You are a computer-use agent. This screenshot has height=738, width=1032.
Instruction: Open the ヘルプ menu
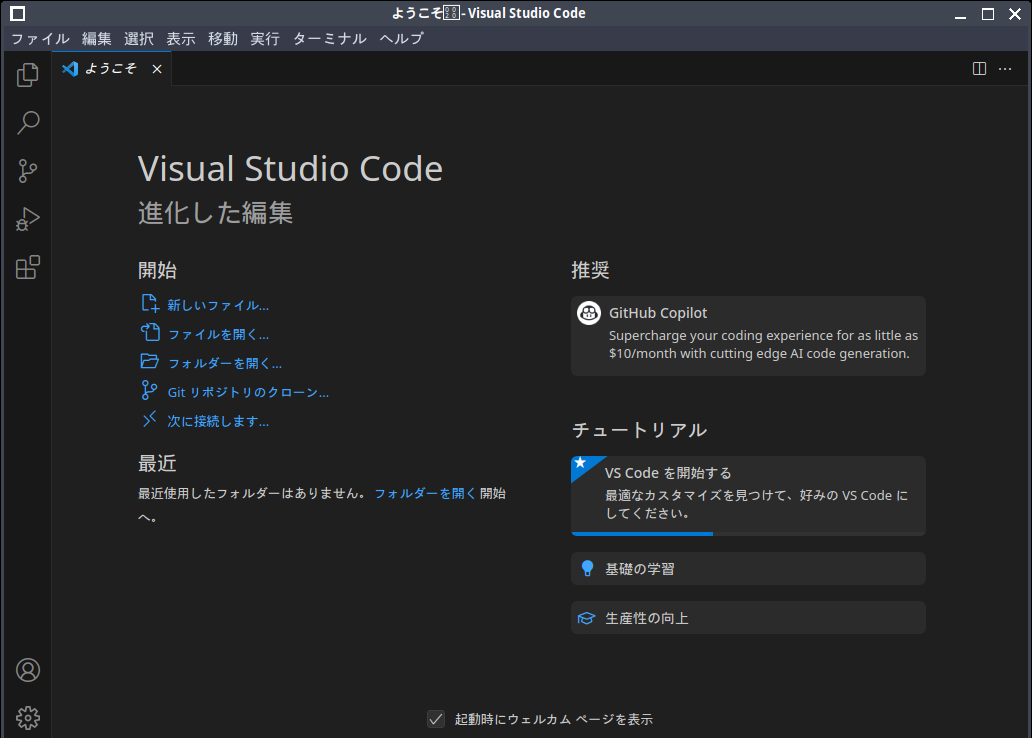[x=401, y=39]
